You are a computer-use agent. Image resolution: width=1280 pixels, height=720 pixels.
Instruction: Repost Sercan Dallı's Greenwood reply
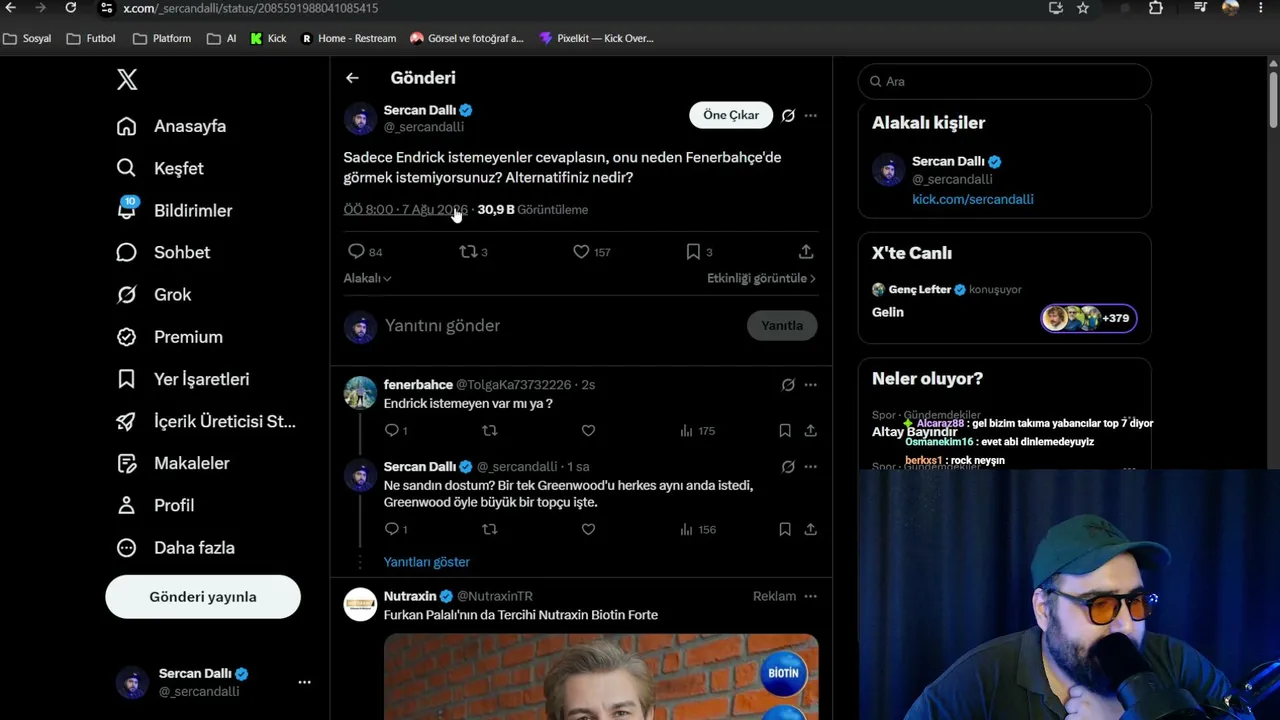pyautogui.click(x=490, y=529)
